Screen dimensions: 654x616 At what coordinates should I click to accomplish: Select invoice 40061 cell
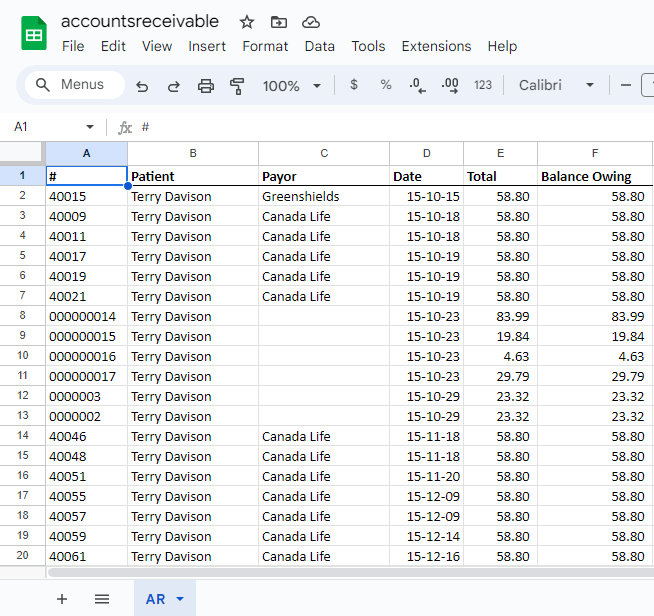(x=86, y=556)
